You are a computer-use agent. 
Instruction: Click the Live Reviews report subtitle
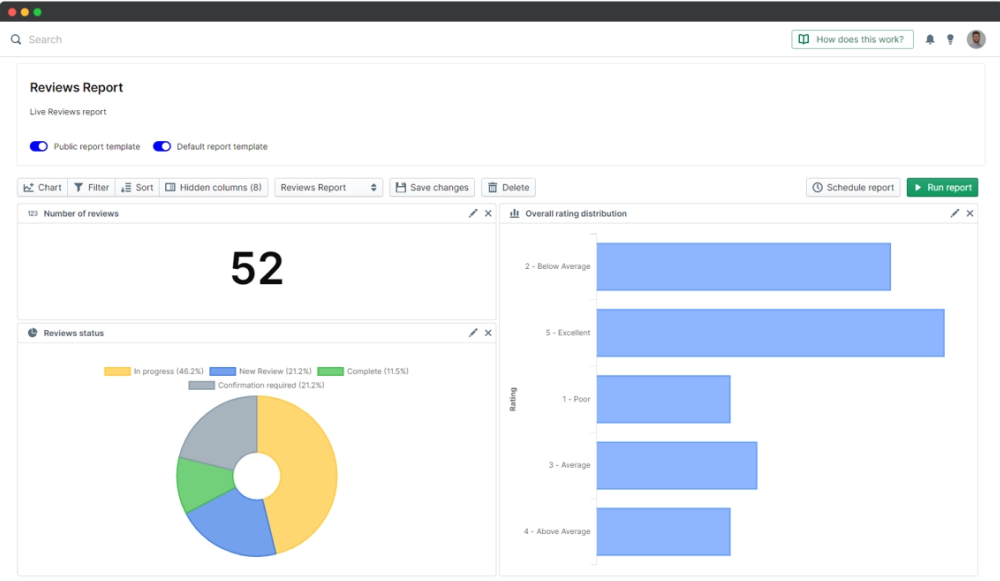click(x=68, y=112)
